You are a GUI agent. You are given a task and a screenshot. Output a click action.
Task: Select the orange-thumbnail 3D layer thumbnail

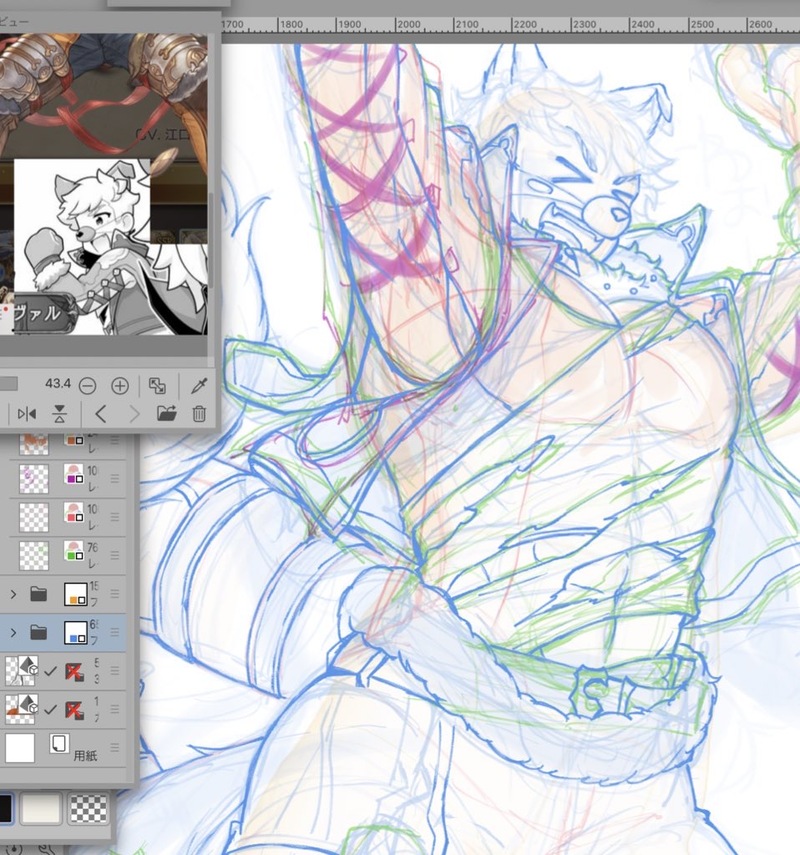(21, 709)
